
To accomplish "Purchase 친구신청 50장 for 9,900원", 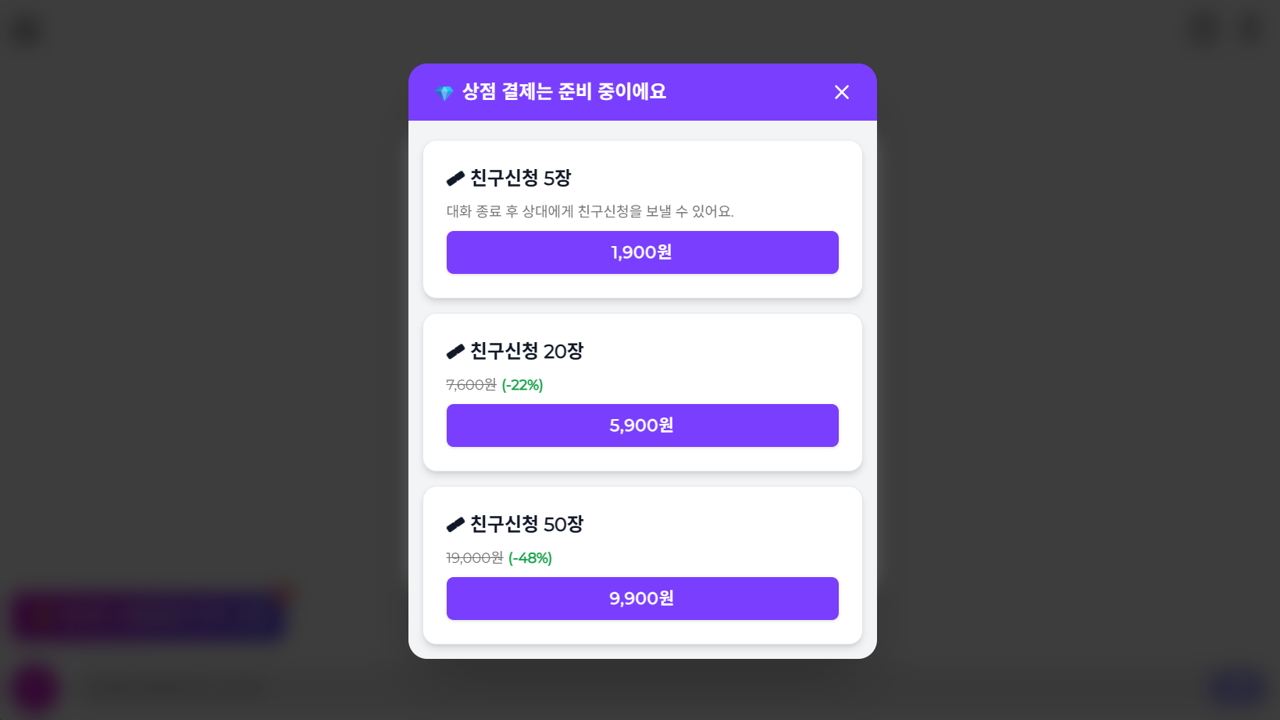I will pos(642,598).
